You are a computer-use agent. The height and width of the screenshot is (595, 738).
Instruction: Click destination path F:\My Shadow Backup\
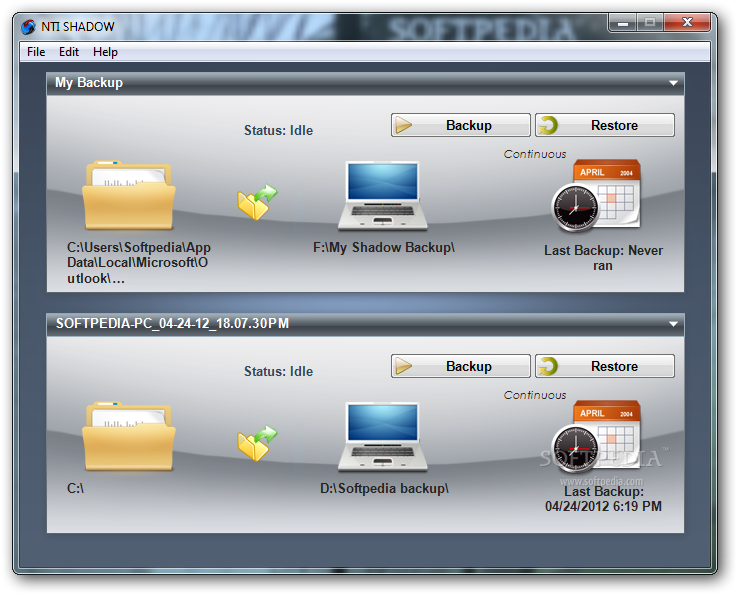[384, 248]
